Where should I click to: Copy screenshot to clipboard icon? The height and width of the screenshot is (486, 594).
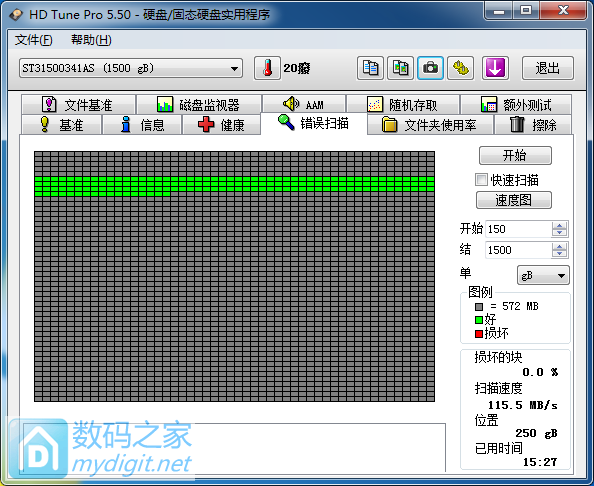pos(400,68)
